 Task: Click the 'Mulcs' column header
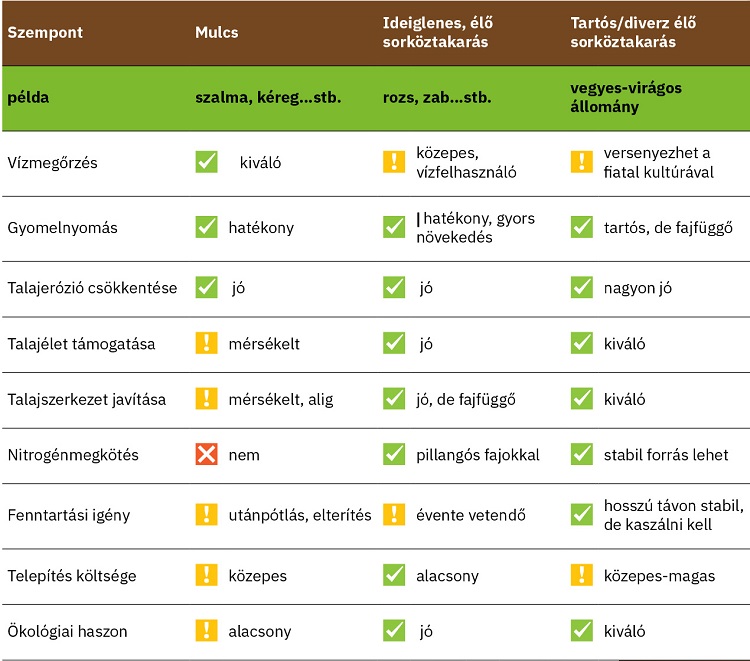click(x=217, y=33)
